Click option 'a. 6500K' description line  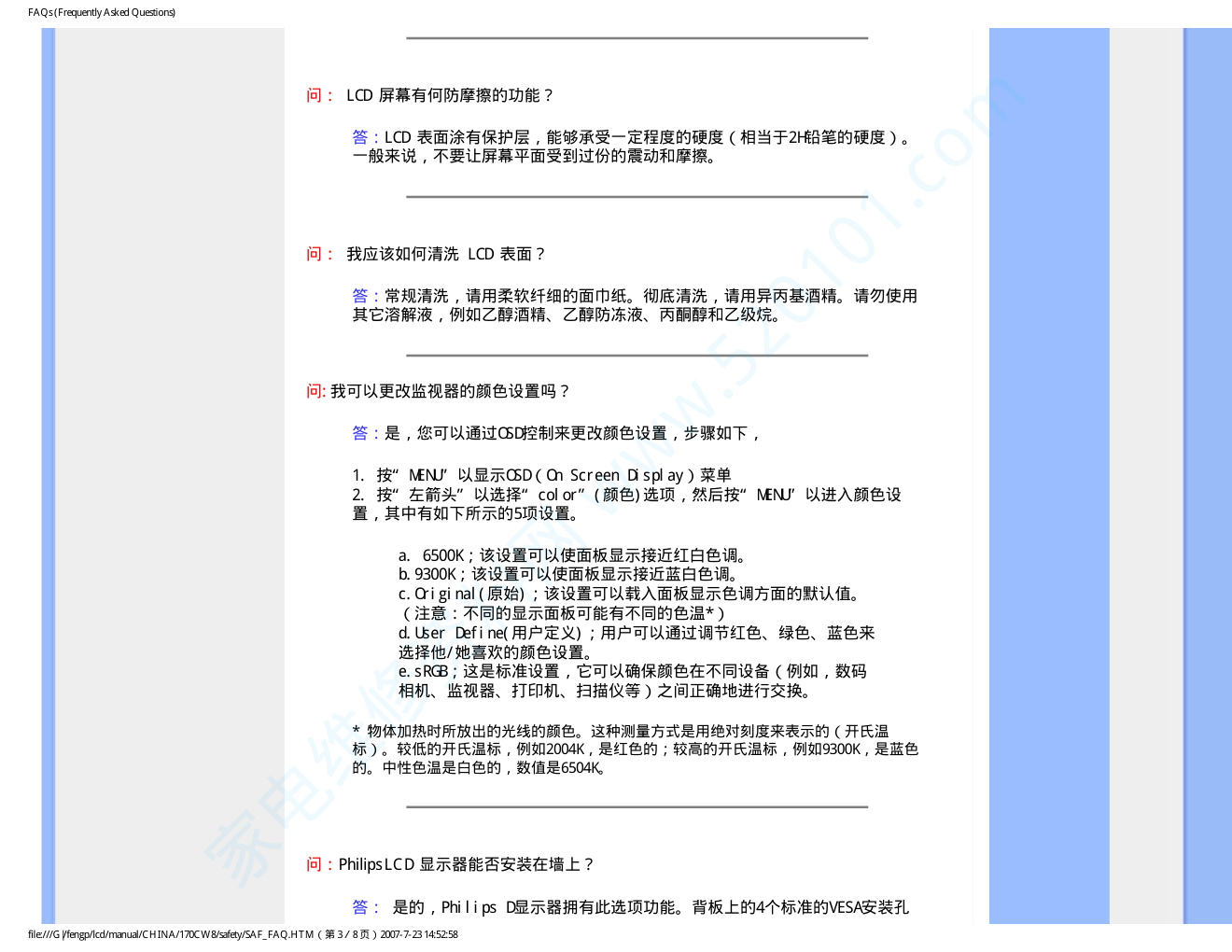[574, 555]
